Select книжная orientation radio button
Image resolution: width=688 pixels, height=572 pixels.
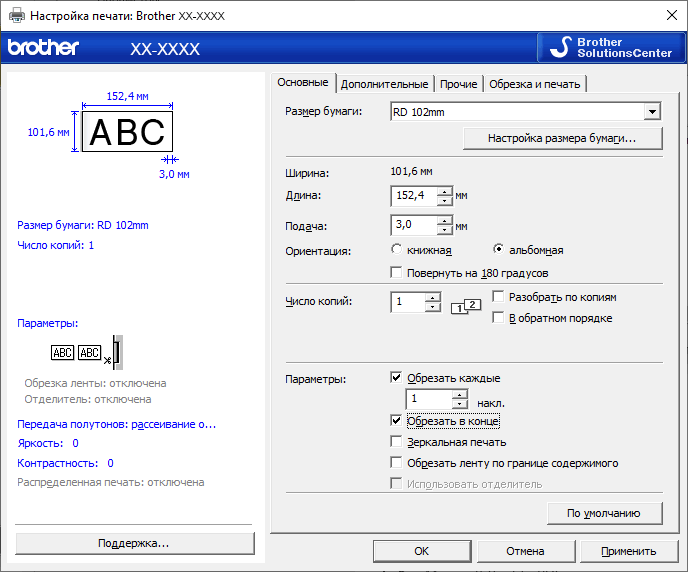397,250
